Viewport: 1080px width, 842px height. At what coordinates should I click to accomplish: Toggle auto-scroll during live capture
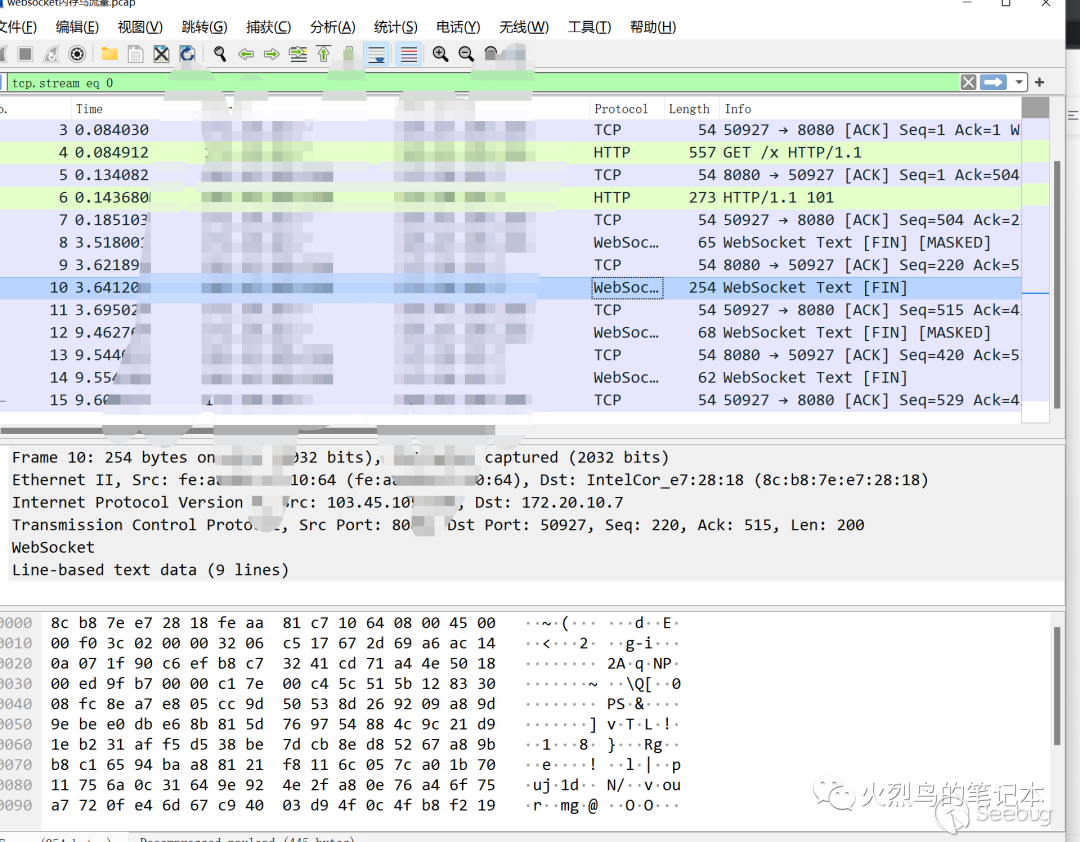[x=376, y=54]
